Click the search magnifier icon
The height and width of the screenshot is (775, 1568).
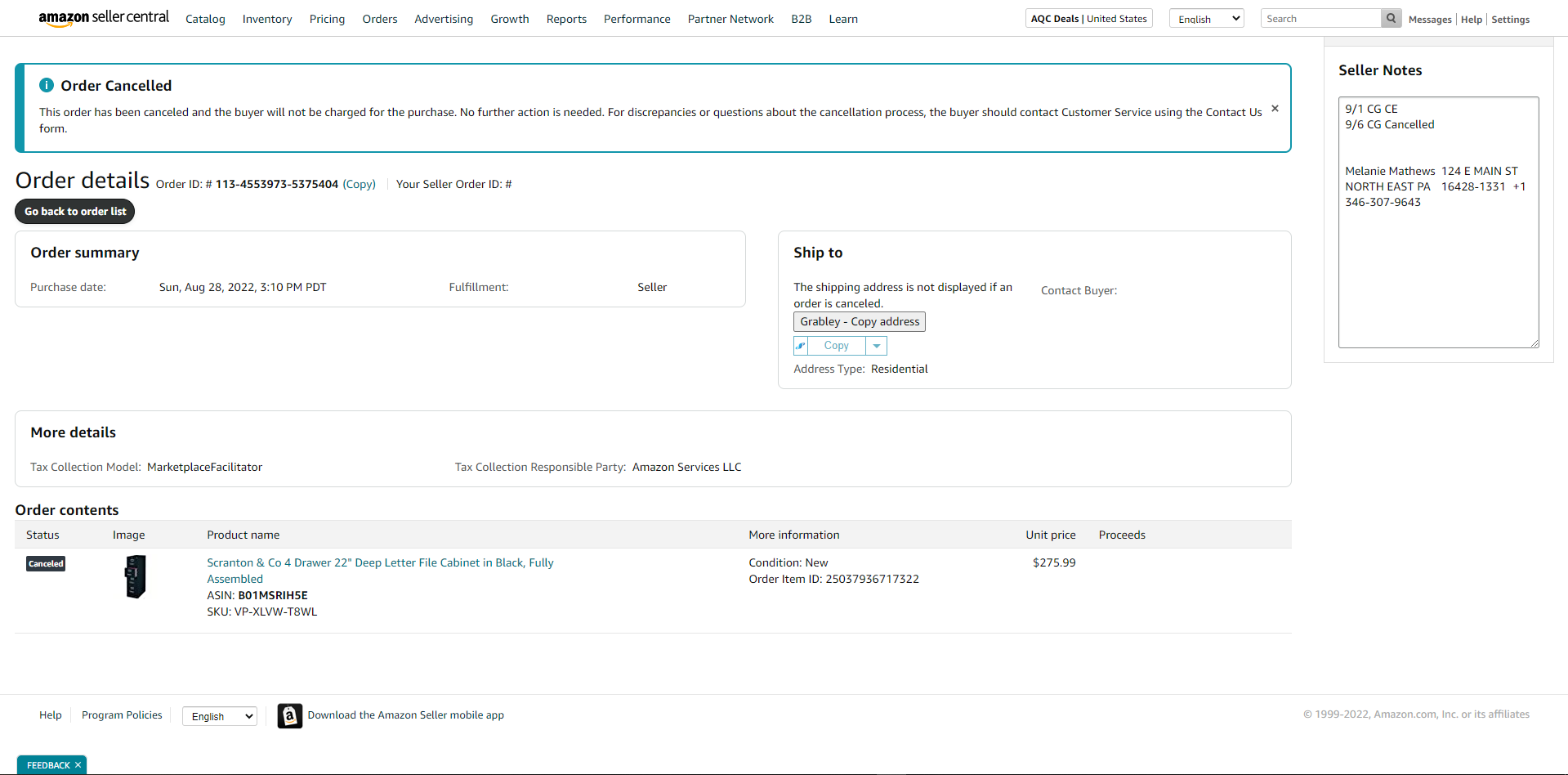tap(1391, 18)
